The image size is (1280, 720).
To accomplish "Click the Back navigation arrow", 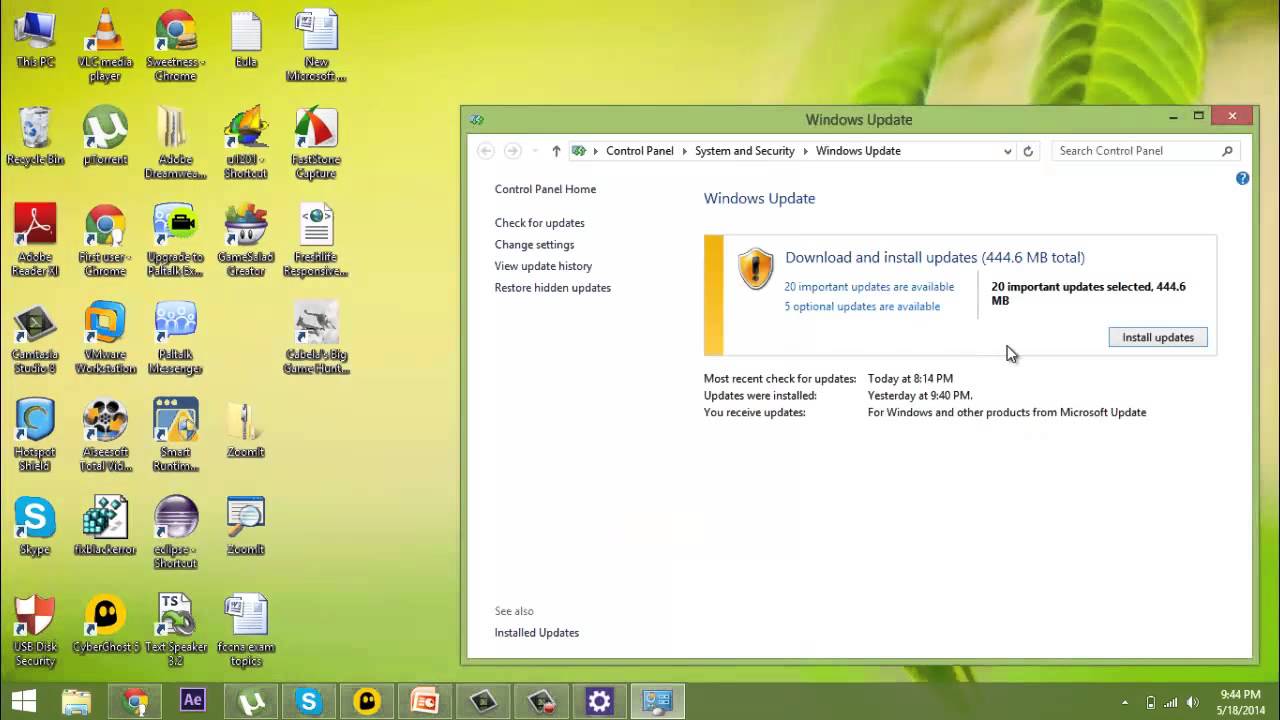I will pos(486,151).
